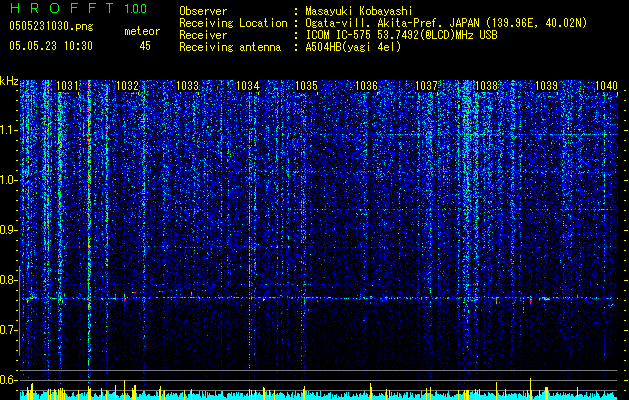Select observer name Masayuki Kobayashi

[359, 11]
